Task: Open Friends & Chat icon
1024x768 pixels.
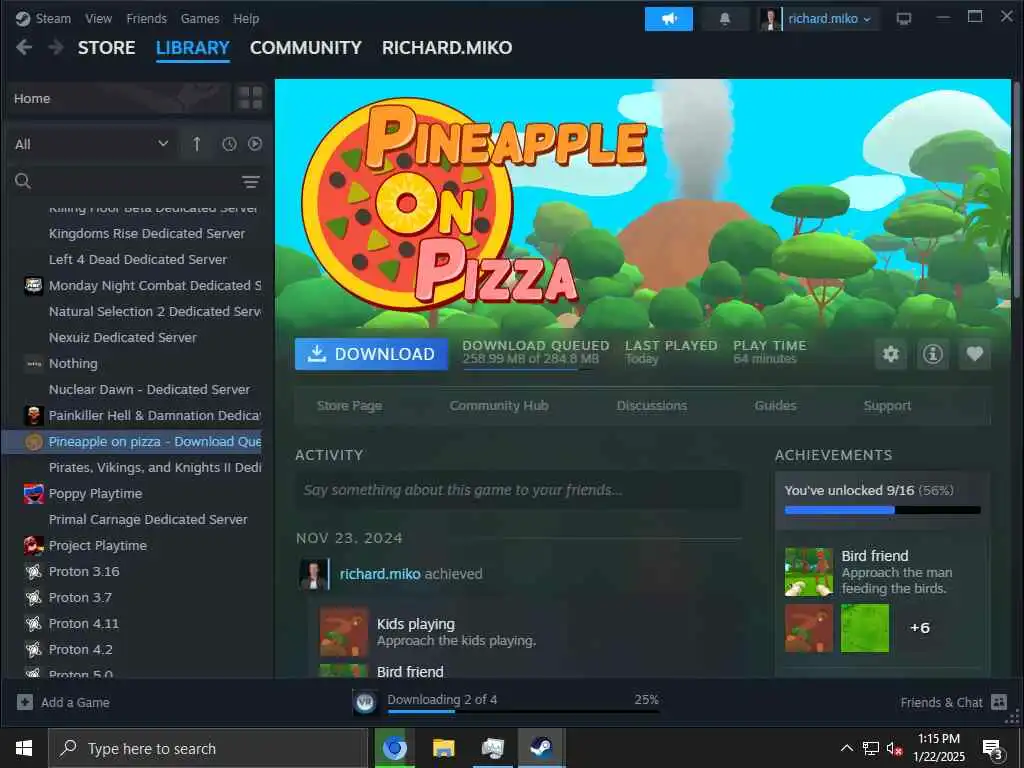Action: 999,702
